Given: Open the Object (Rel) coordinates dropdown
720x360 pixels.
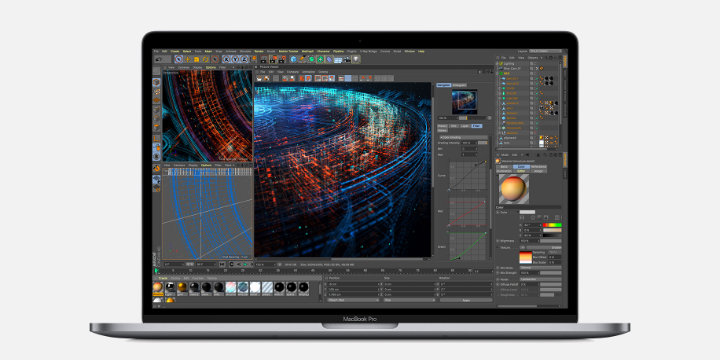Looking at the screenshot, I should (x=353, y=300).
